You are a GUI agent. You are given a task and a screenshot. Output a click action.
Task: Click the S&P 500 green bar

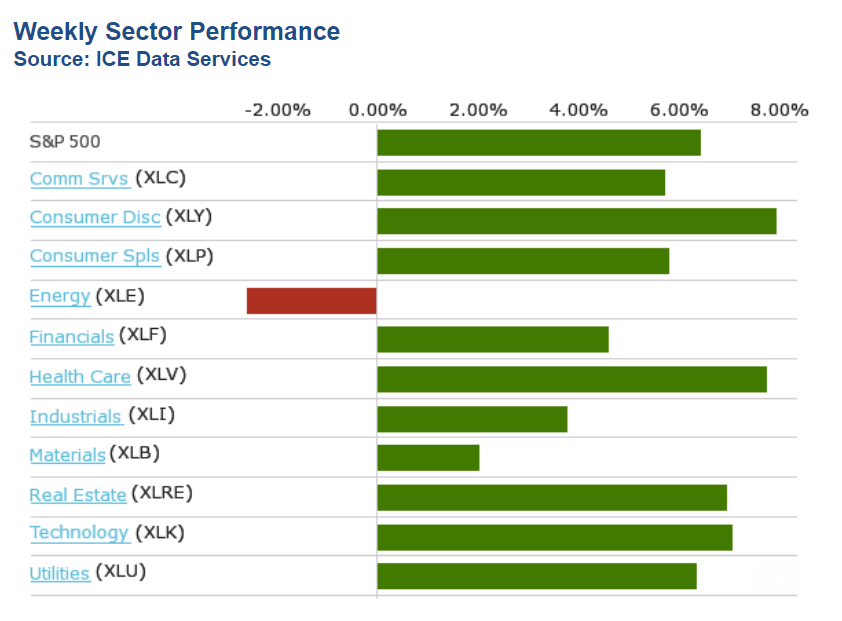[x=538, y=143]
